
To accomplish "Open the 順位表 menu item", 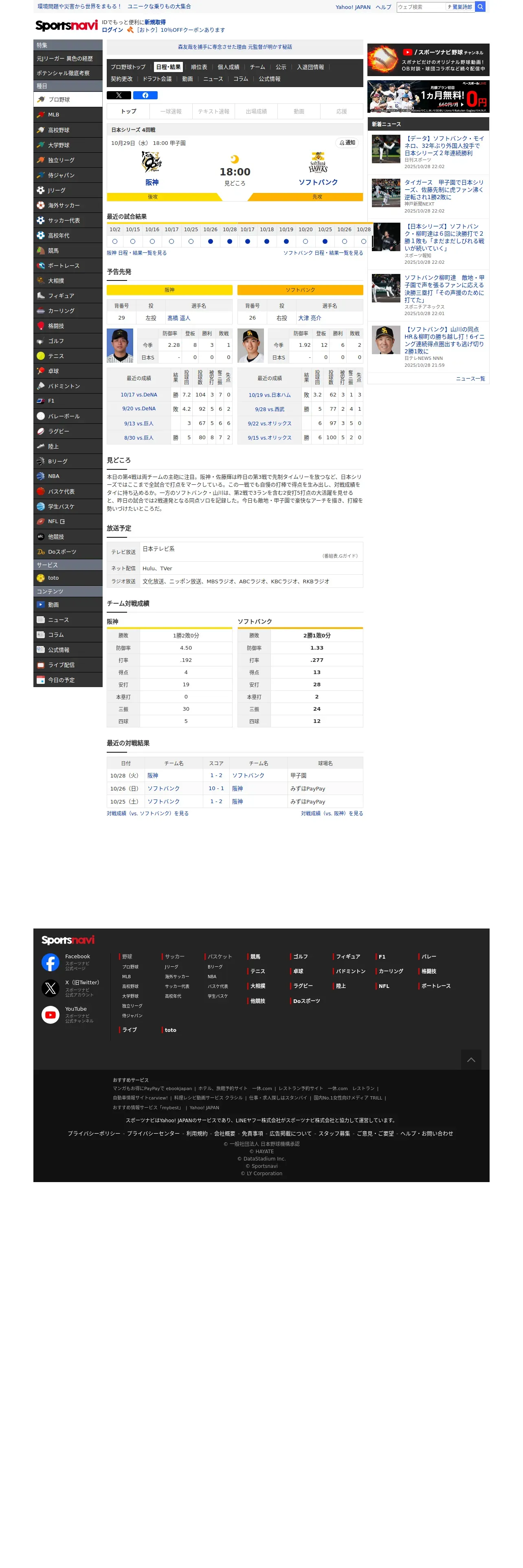I will (198, 67).
